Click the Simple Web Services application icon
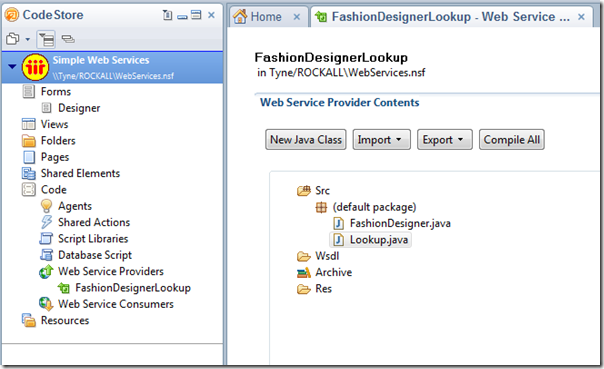 click(x=35, y=67)
